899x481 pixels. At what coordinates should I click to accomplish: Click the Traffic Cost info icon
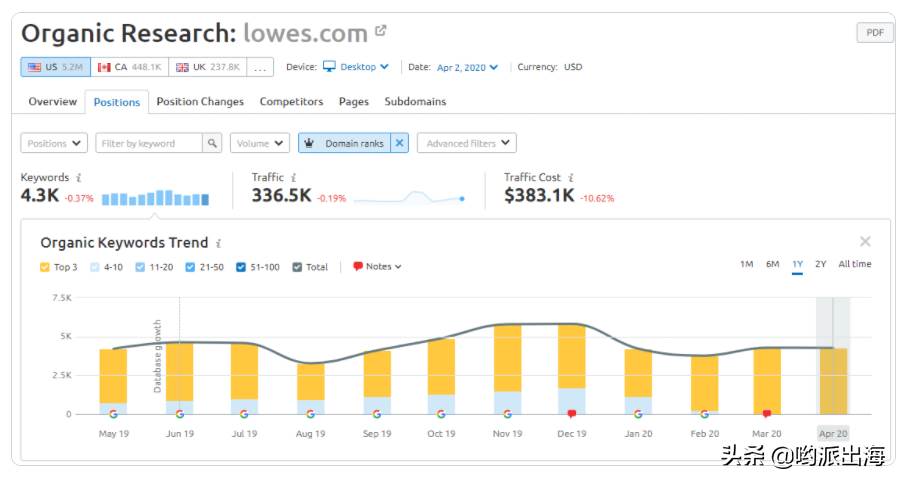point(570,178)
